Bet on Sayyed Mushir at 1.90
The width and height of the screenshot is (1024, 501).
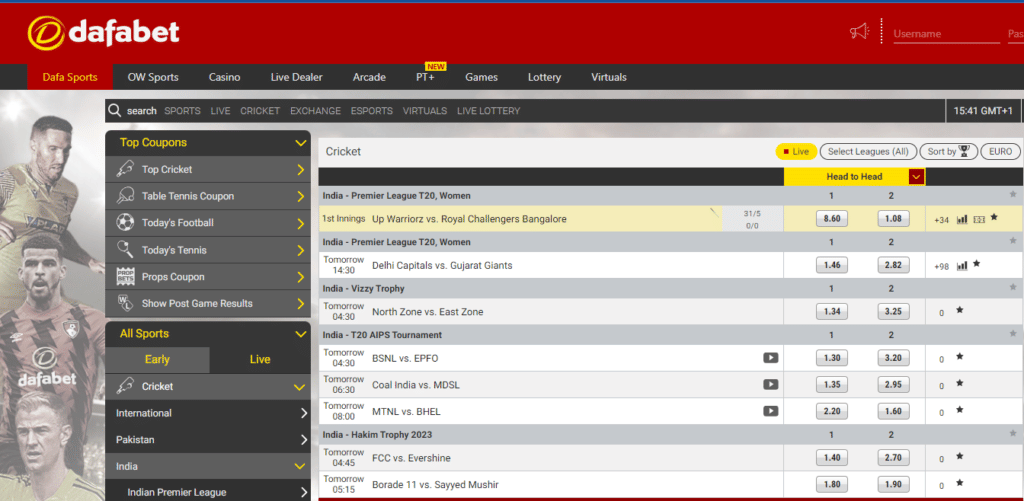coord(893,485)
